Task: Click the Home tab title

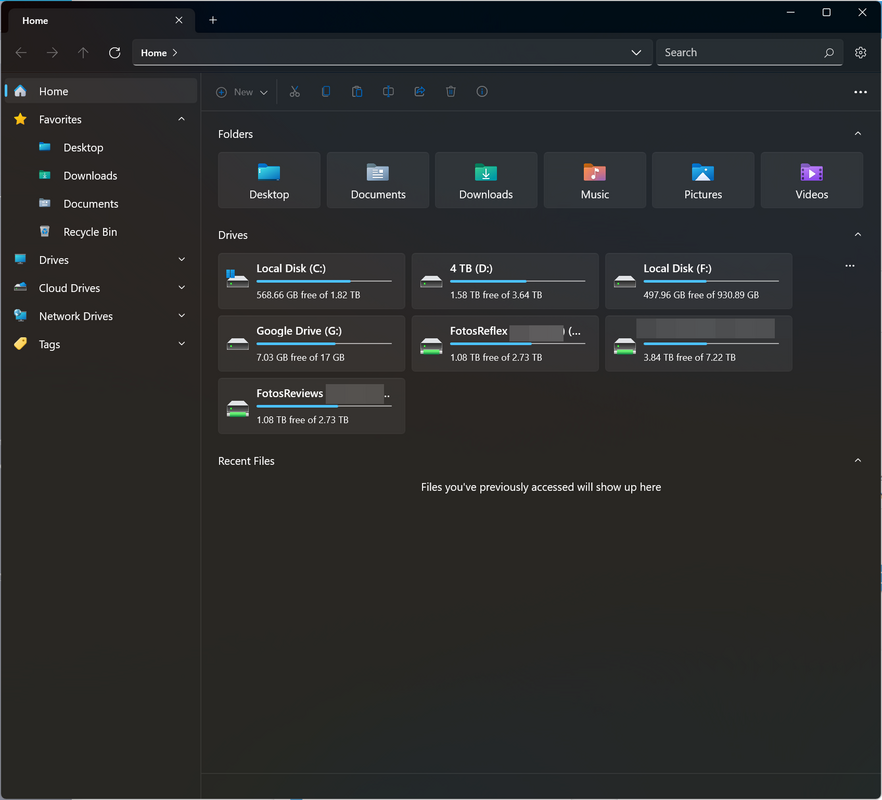Action: point(35,21)
